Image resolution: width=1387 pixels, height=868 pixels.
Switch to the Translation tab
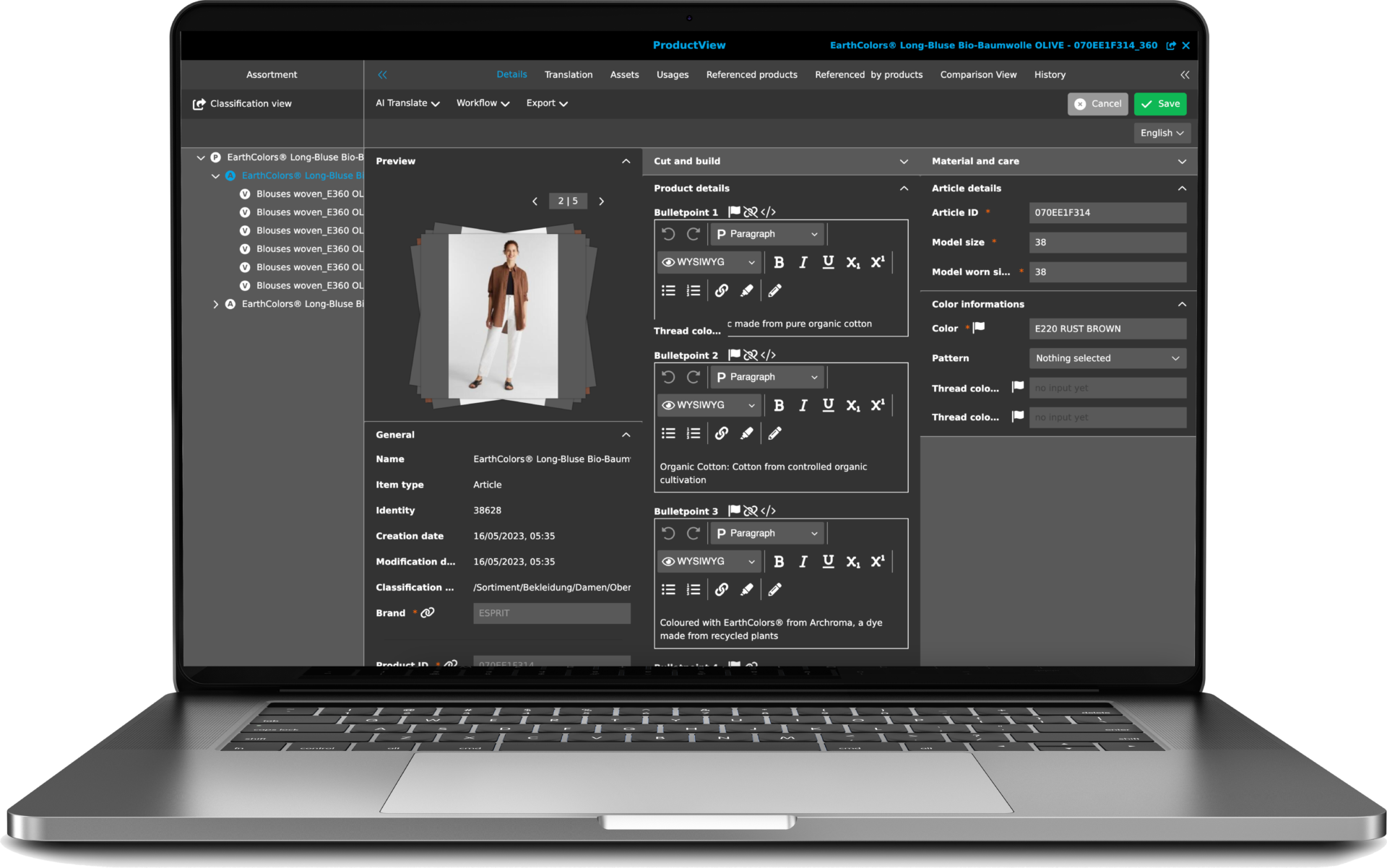click(x=569, y=74)
